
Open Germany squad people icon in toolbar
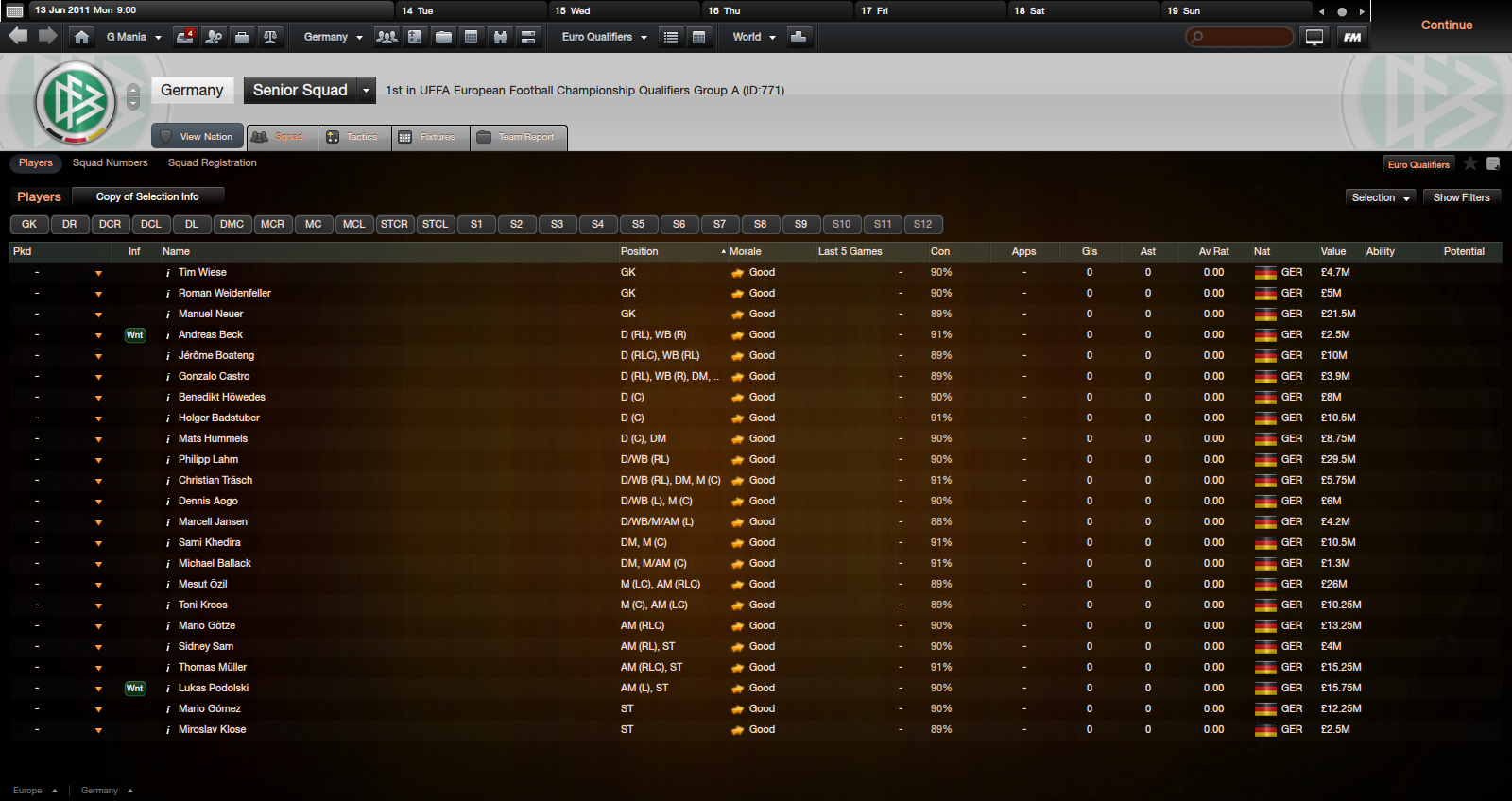click(387, 37)
